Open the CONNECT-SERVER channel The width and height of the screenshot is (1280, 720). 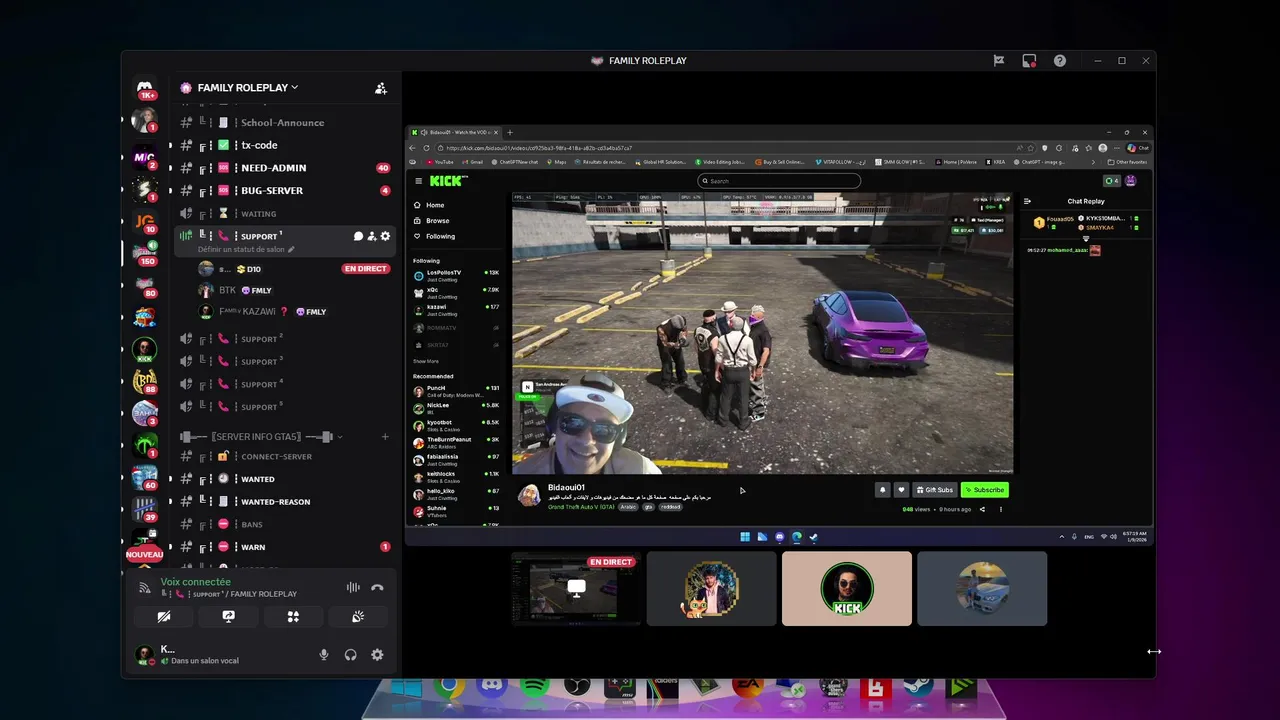pyautogui.click(x=284, y=456)
